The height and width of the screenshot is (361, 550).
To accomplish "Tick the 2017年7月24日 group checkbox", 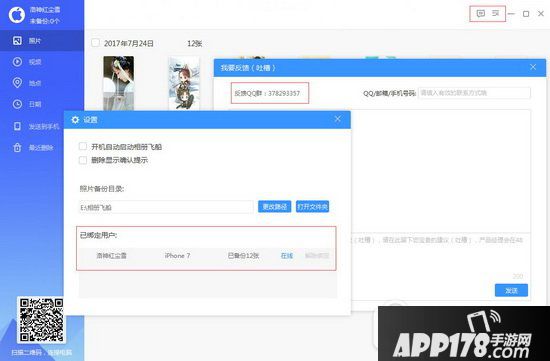I will [x=95, y=43].
